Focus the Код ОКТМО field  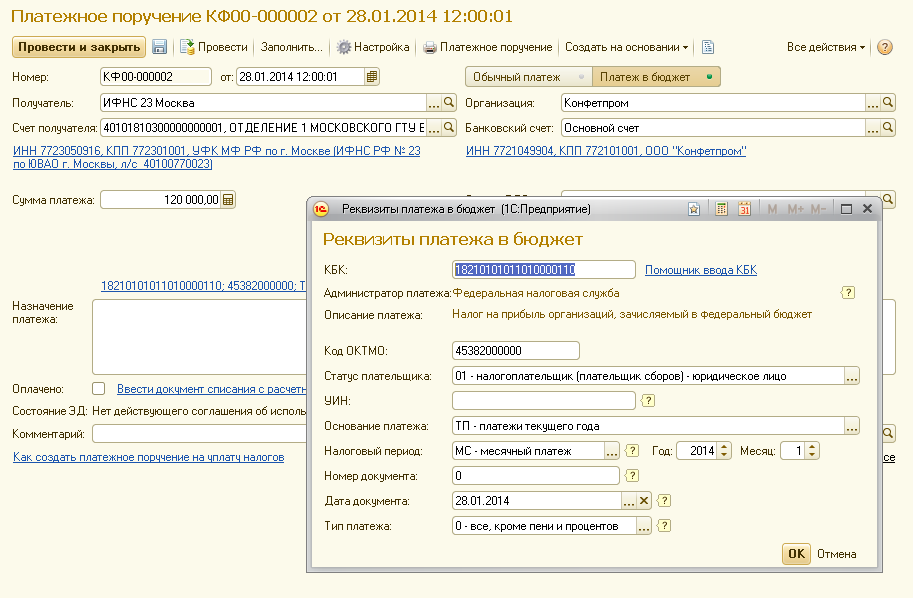tap(515, 351)
